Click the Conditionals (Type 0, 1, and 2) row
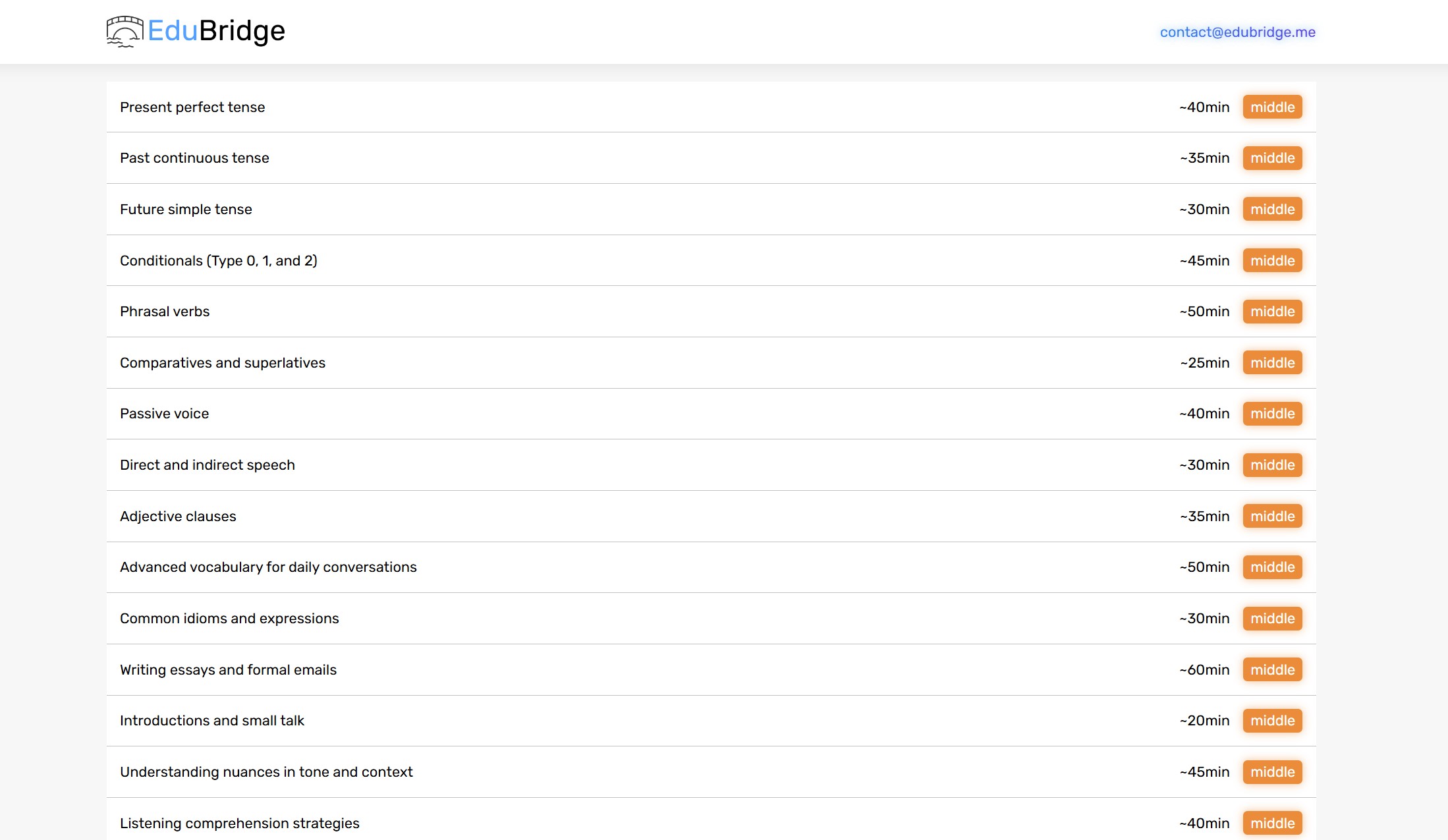 (218, 261)
